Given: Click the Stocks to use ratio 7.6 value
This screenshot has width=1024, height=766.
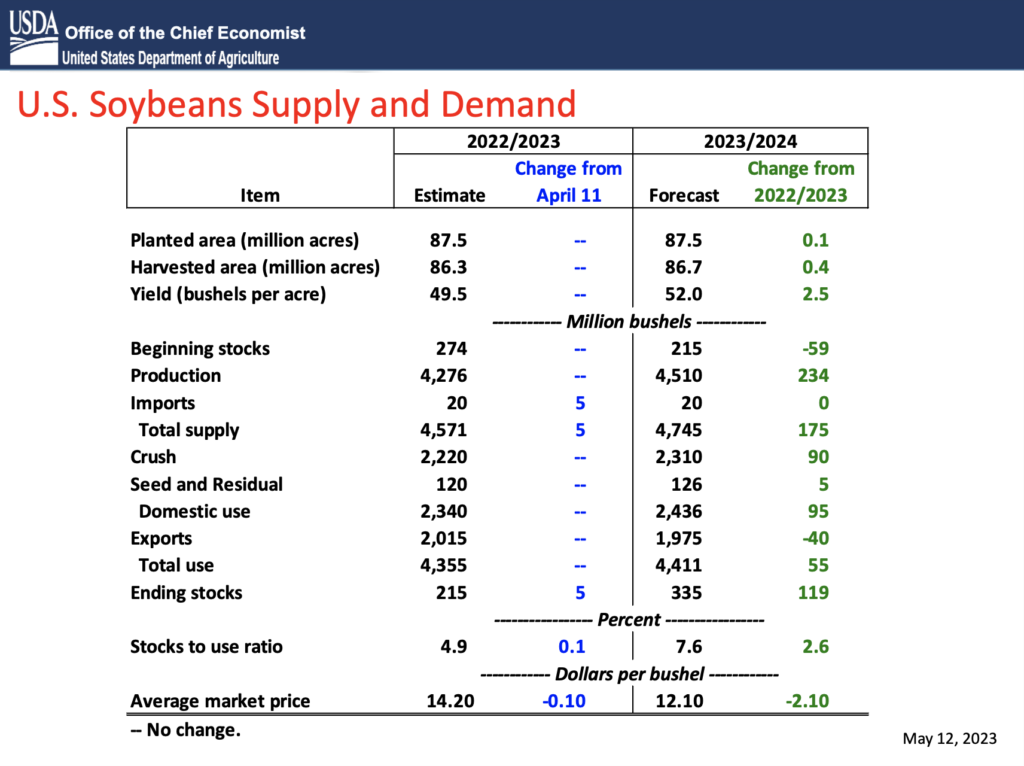Looking at the screenshot, I should [x=688, y=646].
